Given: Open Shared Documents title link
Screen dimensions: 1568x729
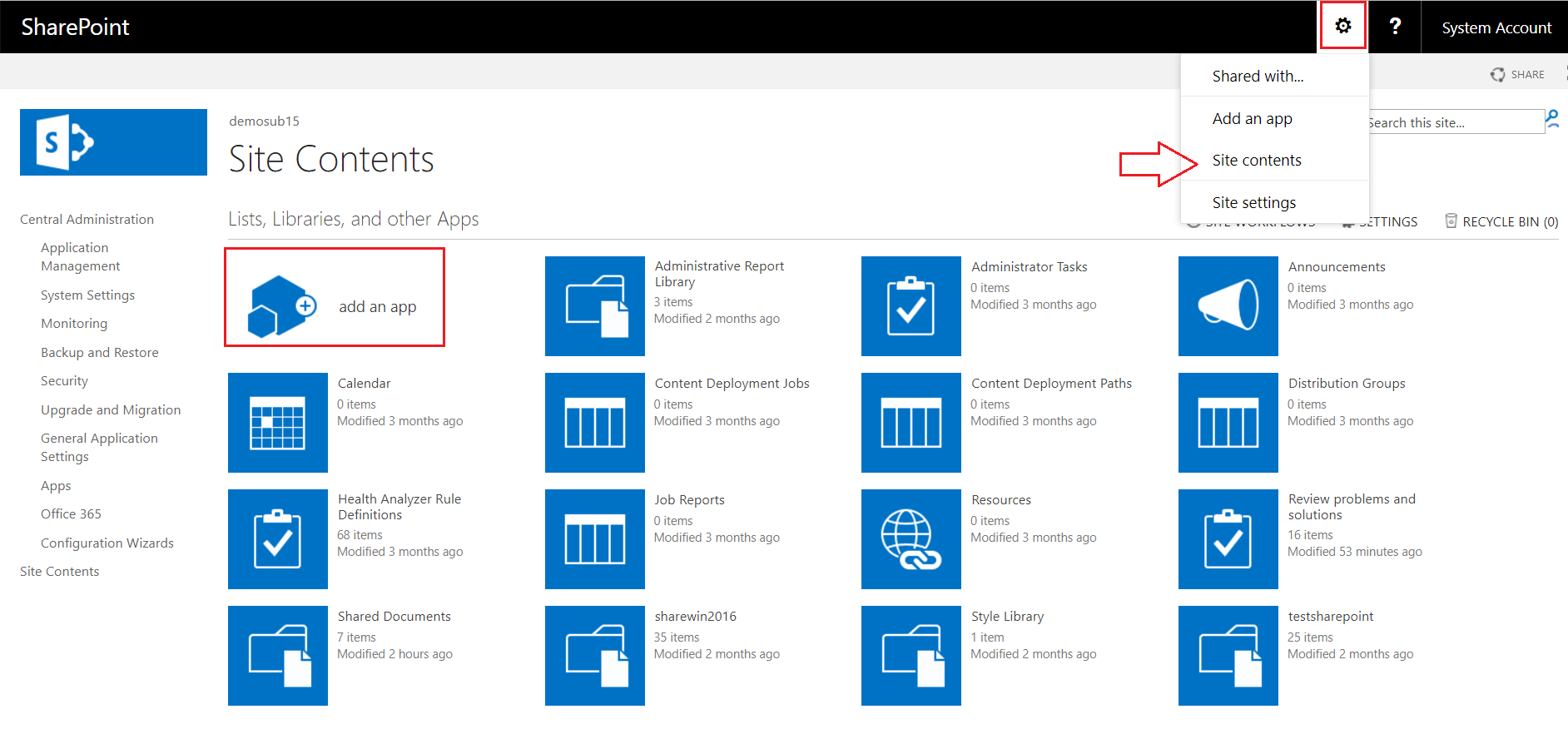Looking at the screenshot, I should (x=394, y=616).
